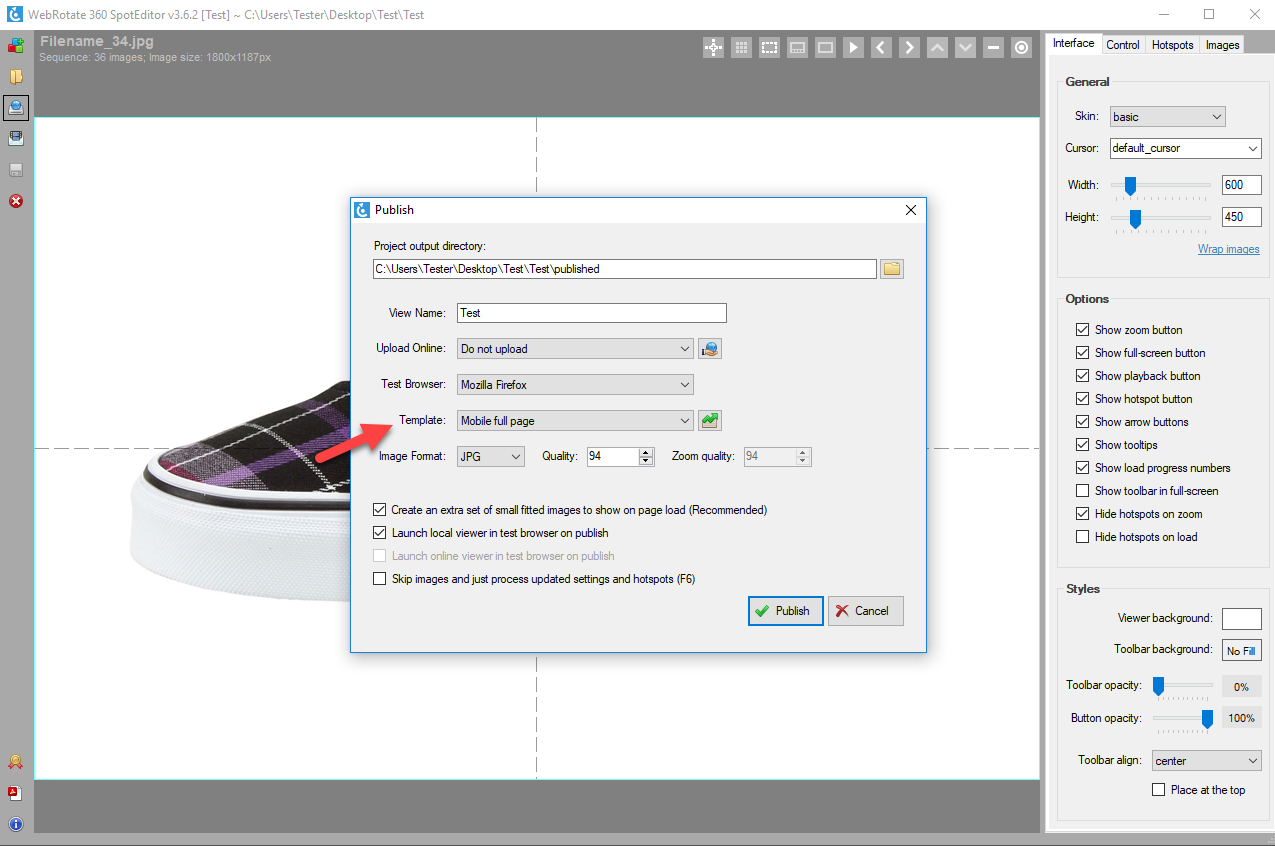The image size is (1275, 846).
Task: Click the red close project icon in sidebar
Action: tap(16, 201)
